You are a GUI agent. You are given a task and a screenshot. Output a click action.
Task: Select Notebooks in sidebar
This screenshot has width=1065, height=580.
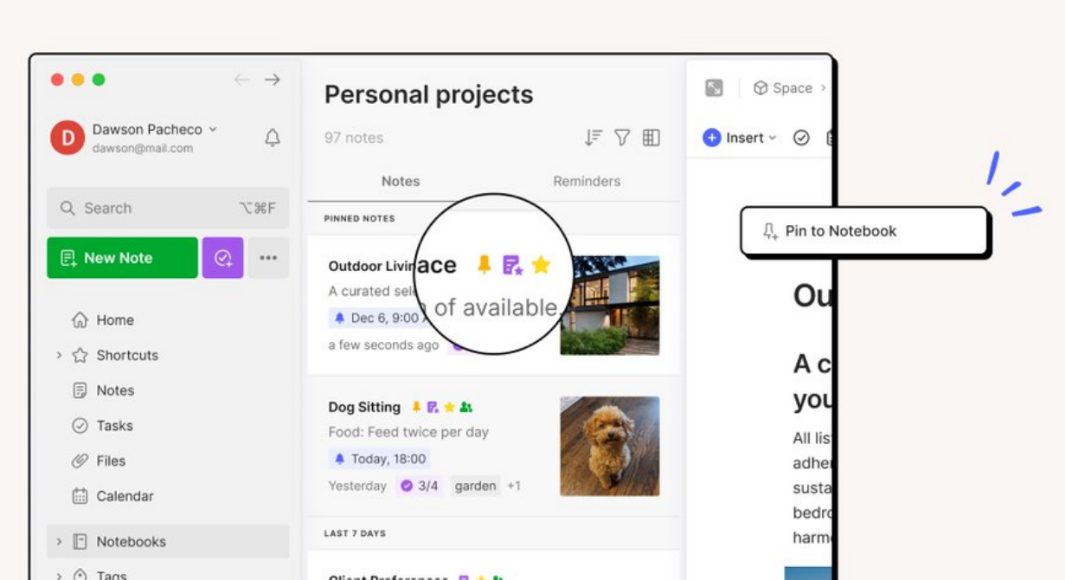point(168,541)
